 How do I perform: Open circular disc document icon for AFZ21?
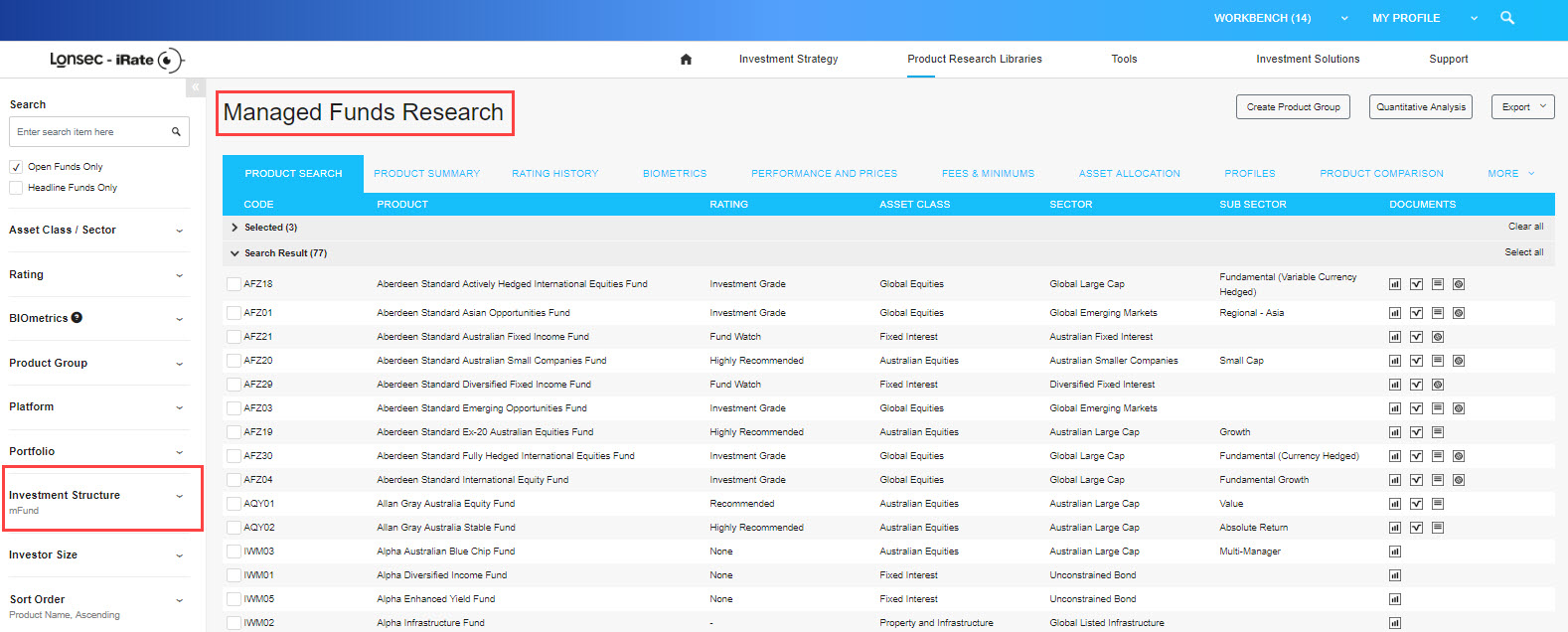(1438, 337)
